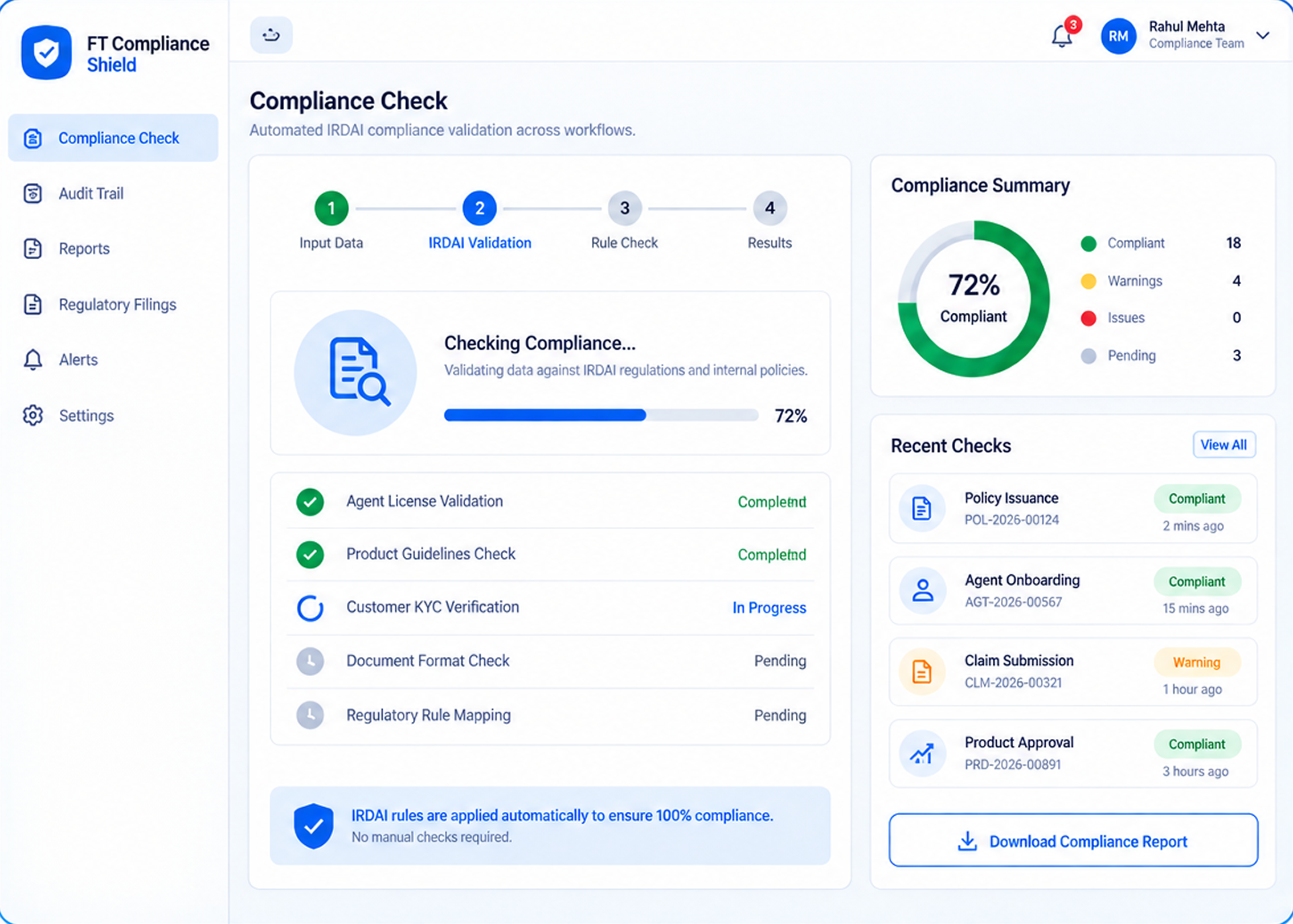Image resolution: width=1293 pixels, height=924 pixels.
Task: Select step 2 IRDAI Validation circle
Action: point(480,208)
